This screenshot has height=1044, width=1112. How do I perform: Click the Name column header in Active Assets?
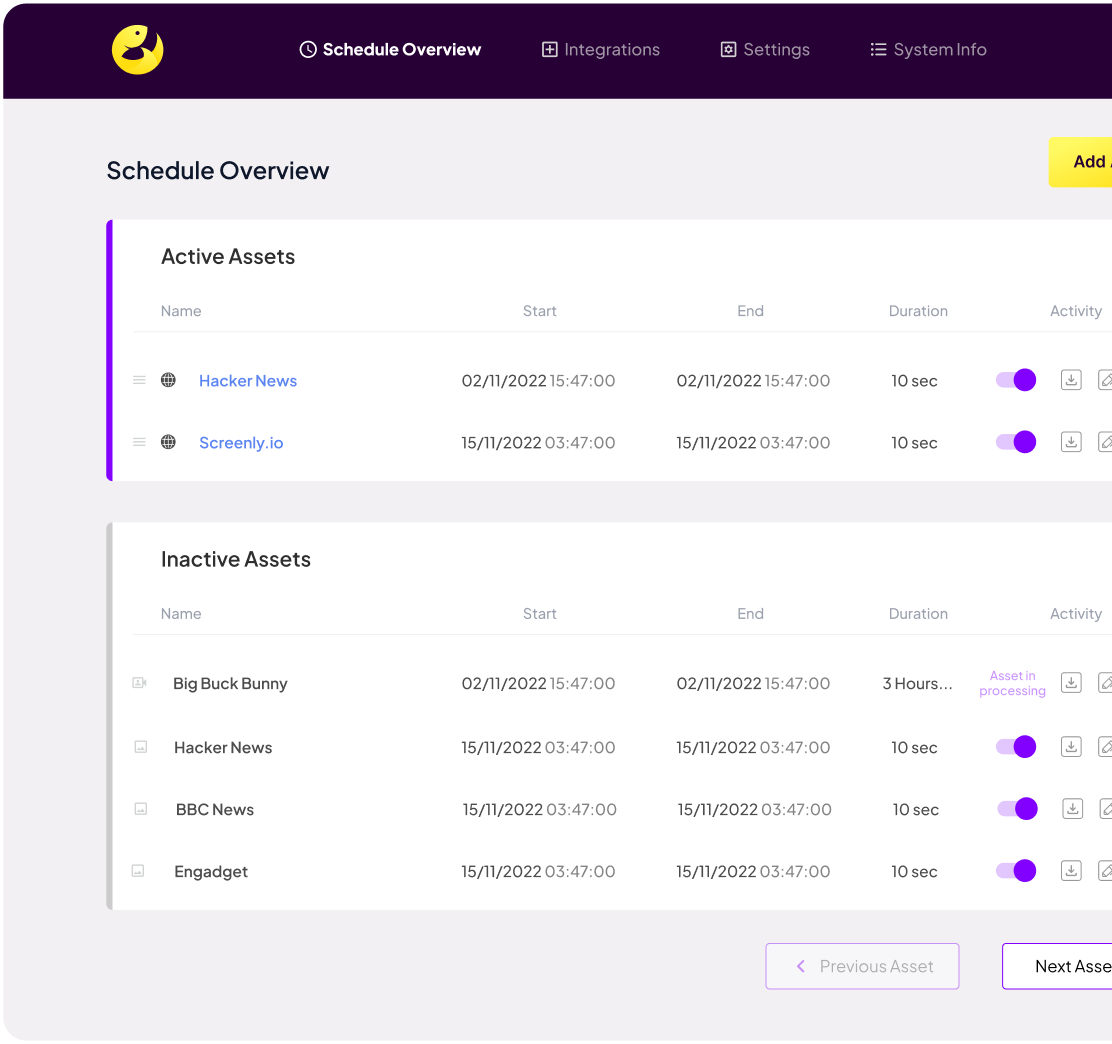pyautogui.click(x=181, y=311)
